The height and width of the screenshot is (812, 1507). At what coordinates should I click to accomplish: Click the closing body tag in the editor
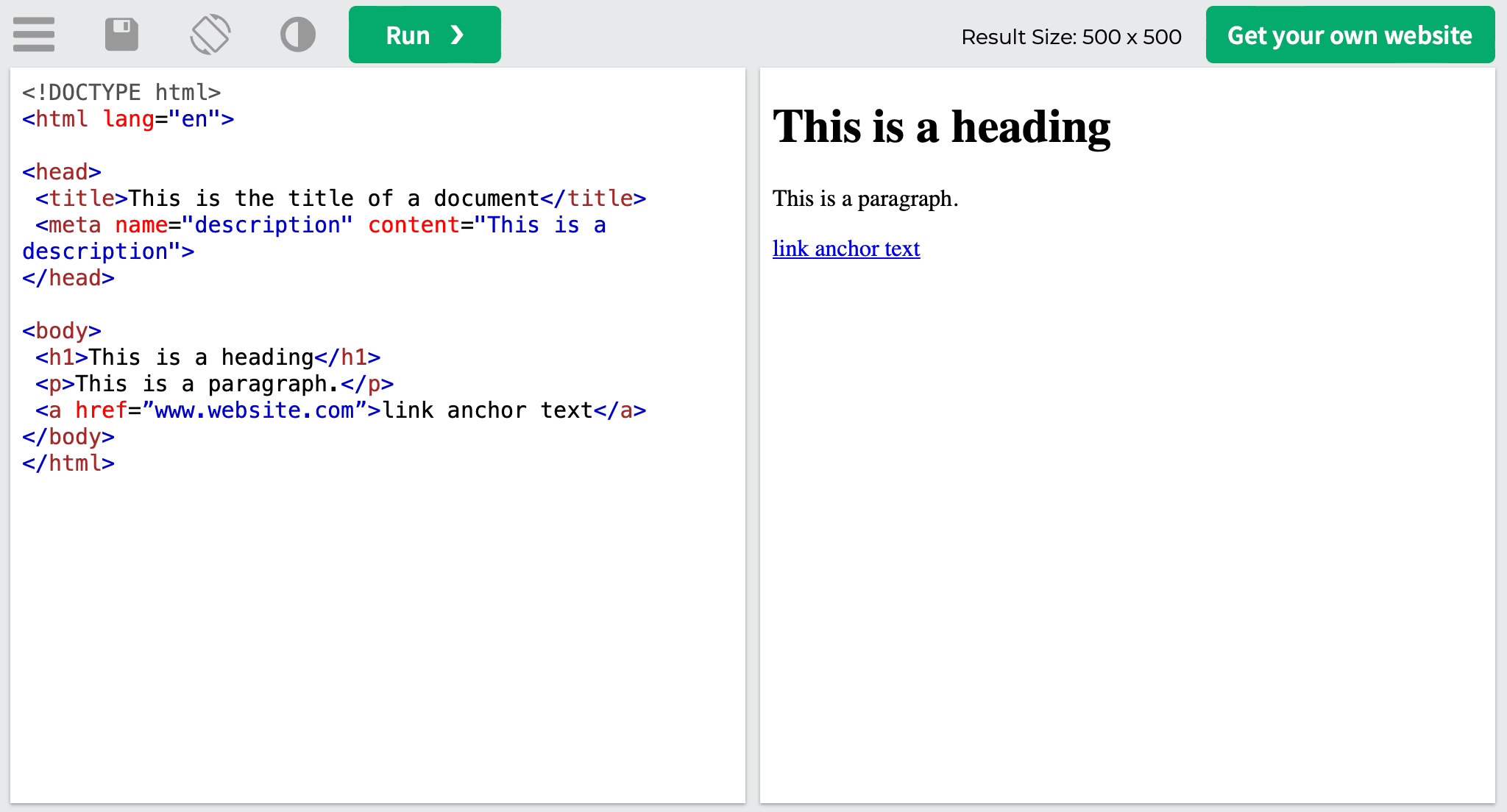(x=68, y=436)
